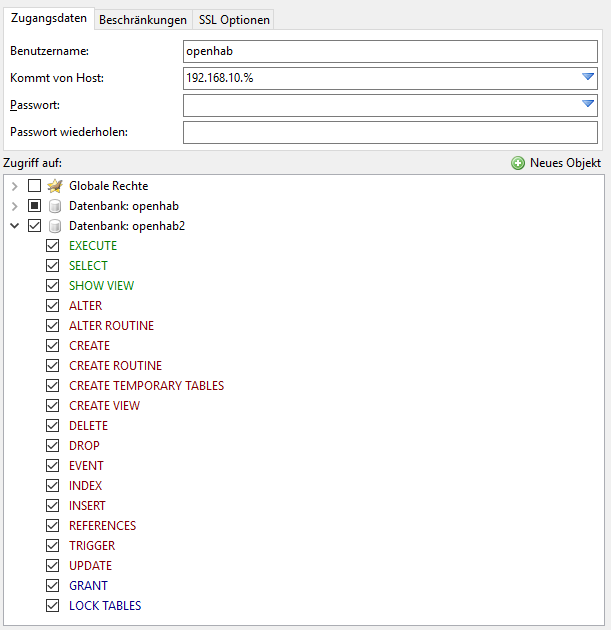The width and height of the screenshot is (611, 630).
Task: Click the database icon for openhab2
Action: (55, 226)
